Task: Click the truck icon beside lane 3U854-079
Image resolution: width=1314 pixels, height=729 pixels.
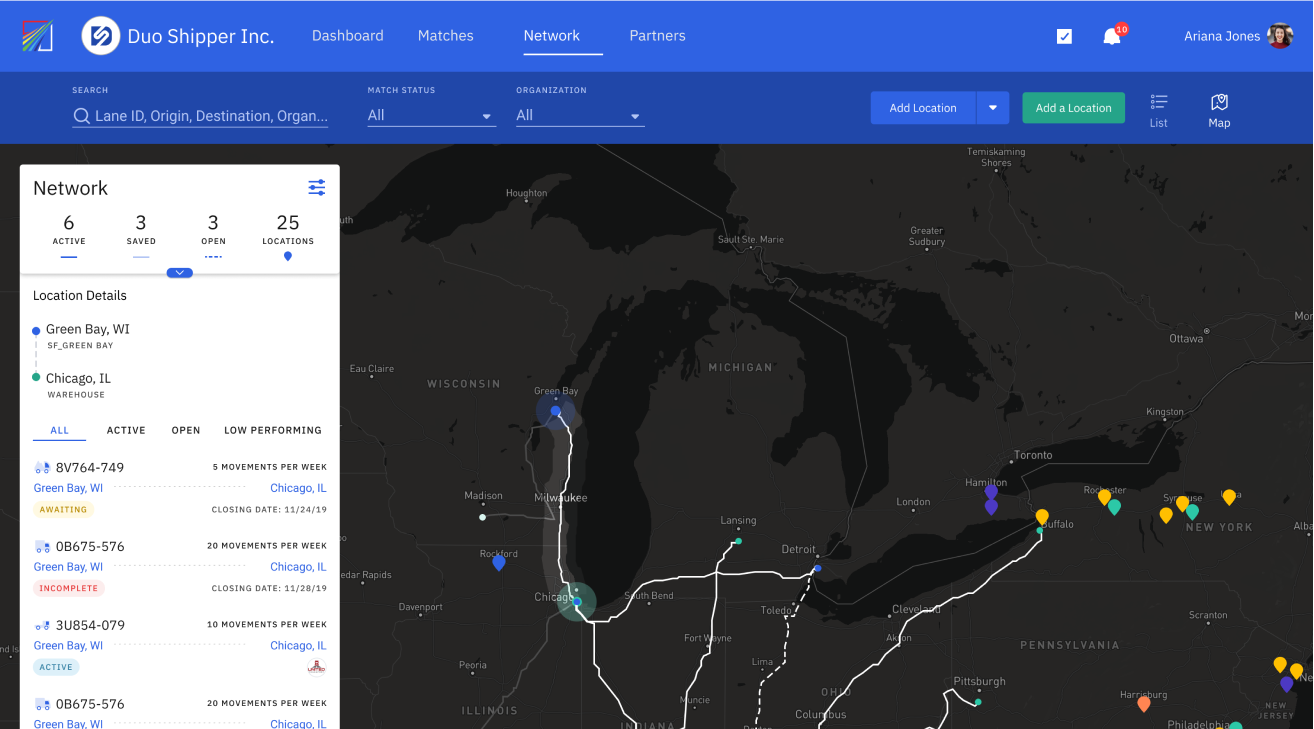Action: pyautogui.click(x=42, y=625)
